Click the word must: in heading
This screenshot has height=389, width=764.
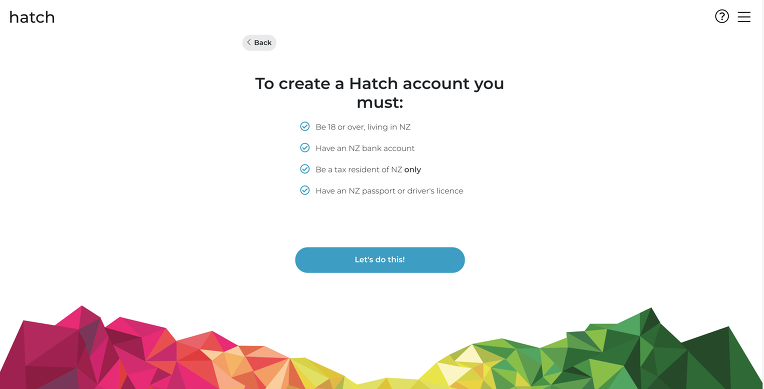pyautogui.click(x=380, y=103)
